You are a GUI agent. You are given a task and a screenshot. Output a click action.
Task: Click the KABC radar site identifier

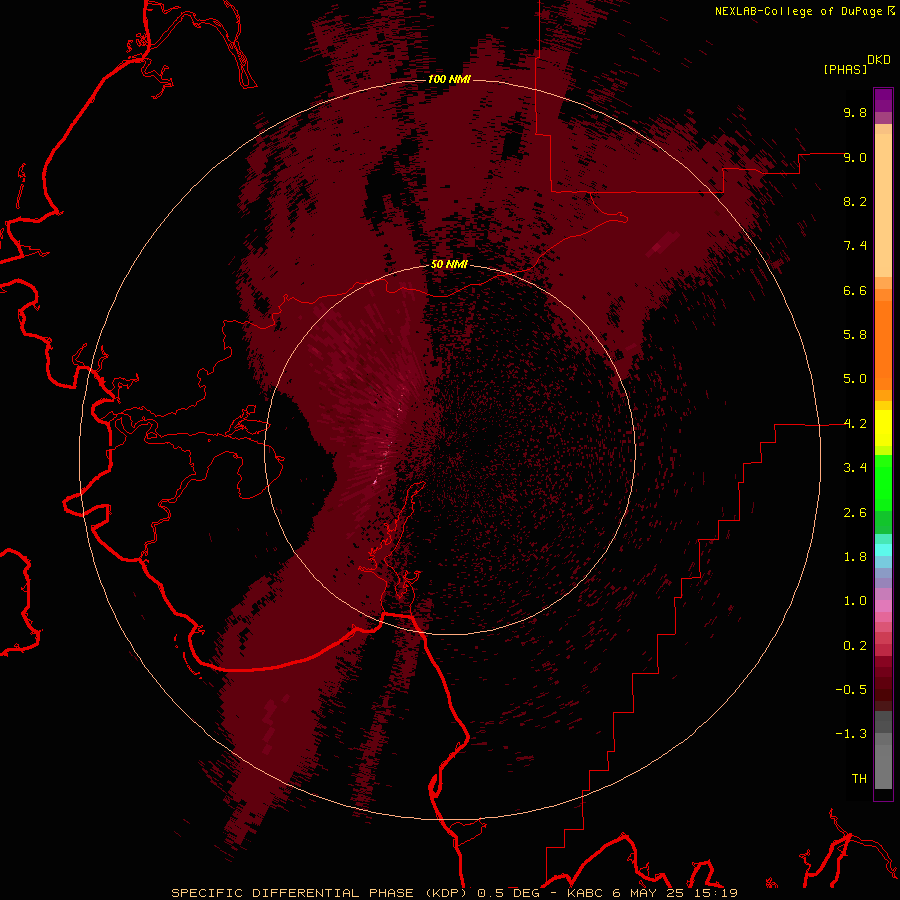[587, 893]
